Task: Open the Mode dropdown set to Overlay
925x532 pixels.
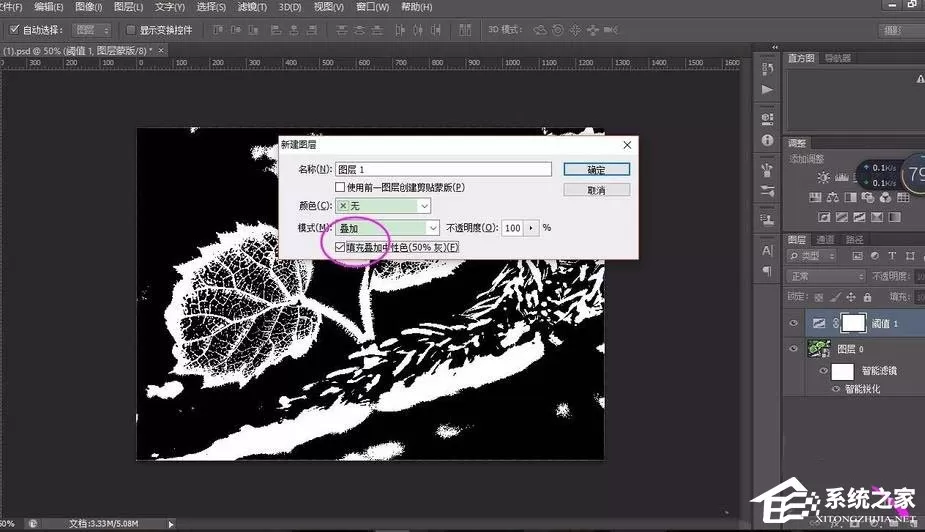Action: click(x=388, y=228)
